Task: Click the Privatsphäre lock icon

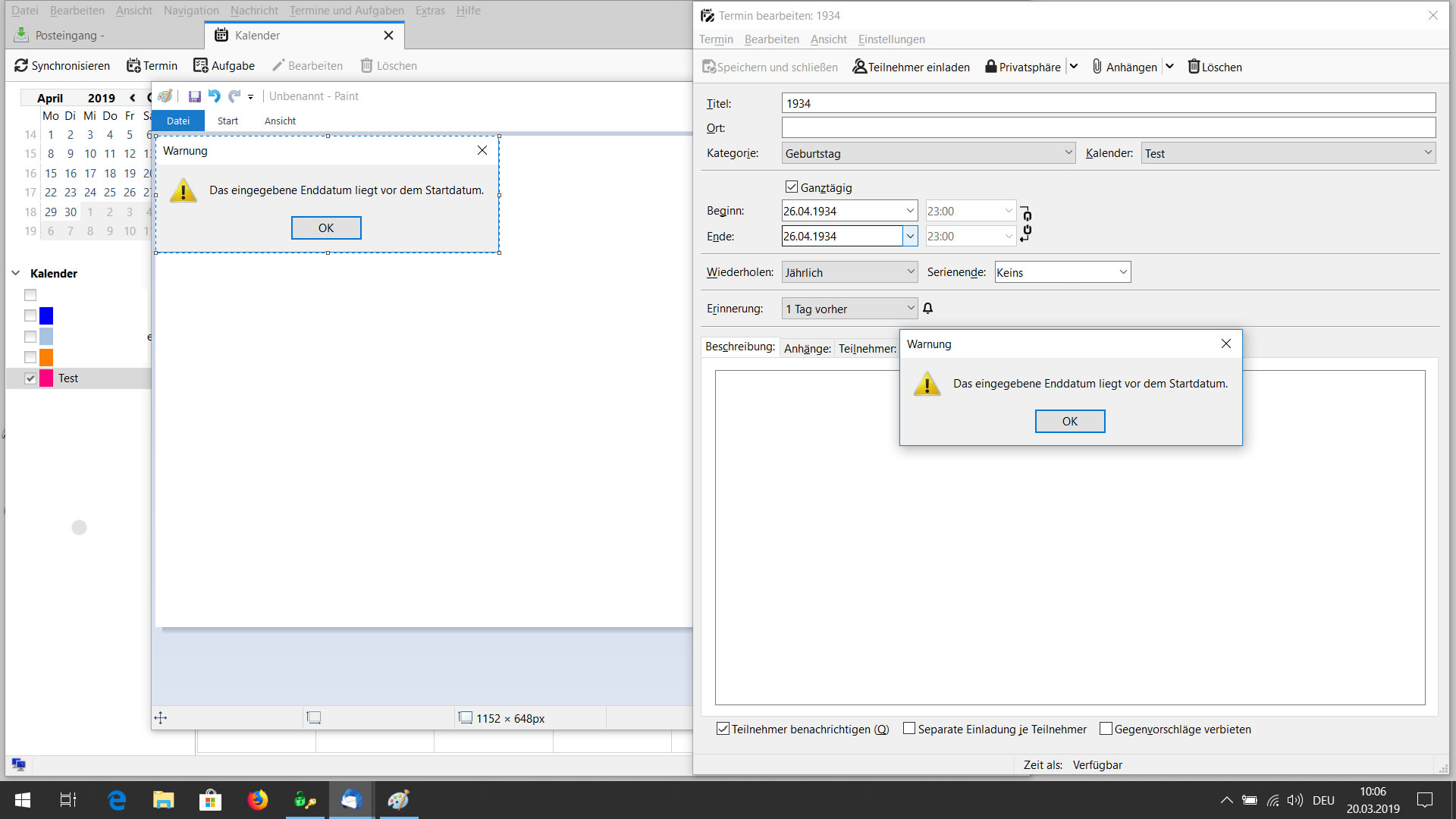Action: pyautogui.click(x=990, y=67)
